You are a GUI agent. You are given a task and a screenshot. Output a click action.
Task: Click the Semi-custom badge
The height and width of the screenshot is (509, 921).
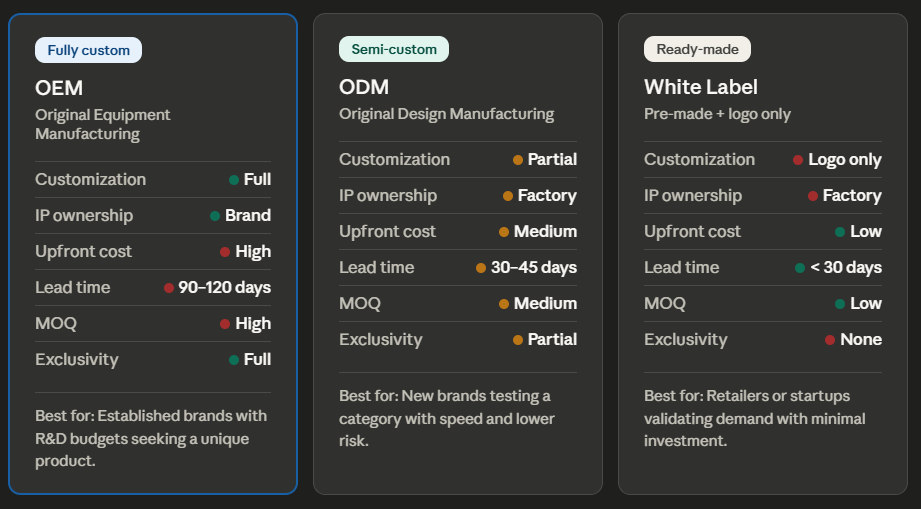point(393,49)
